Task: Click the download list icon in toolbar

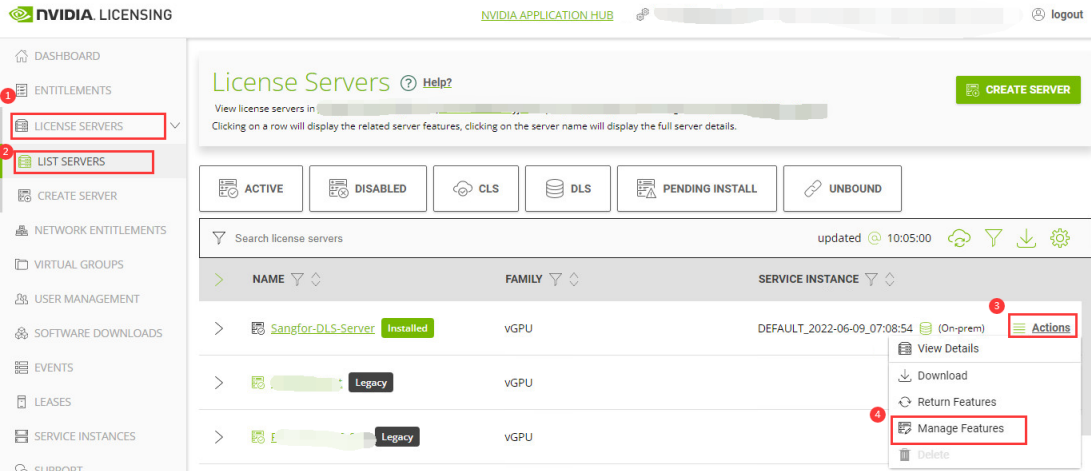Action: click(1026, 238)
